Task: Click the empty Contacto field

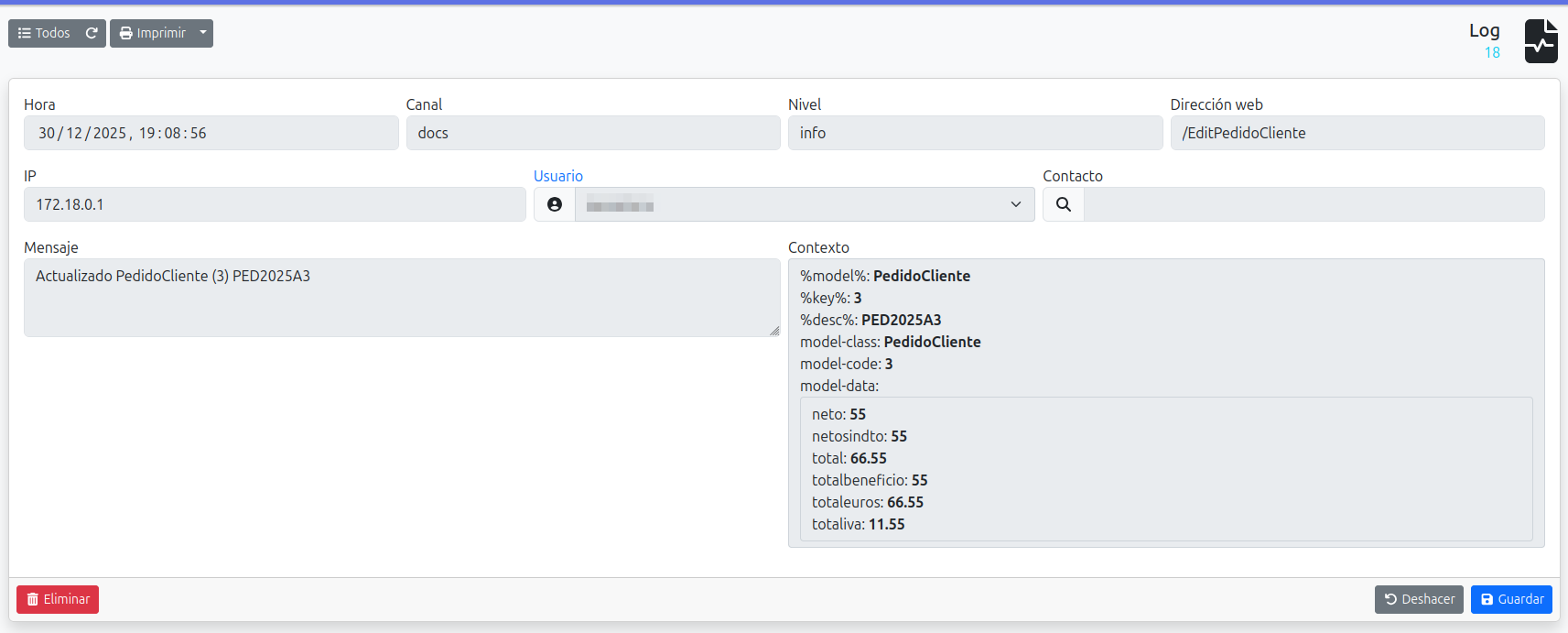Action: [1313, 204]
